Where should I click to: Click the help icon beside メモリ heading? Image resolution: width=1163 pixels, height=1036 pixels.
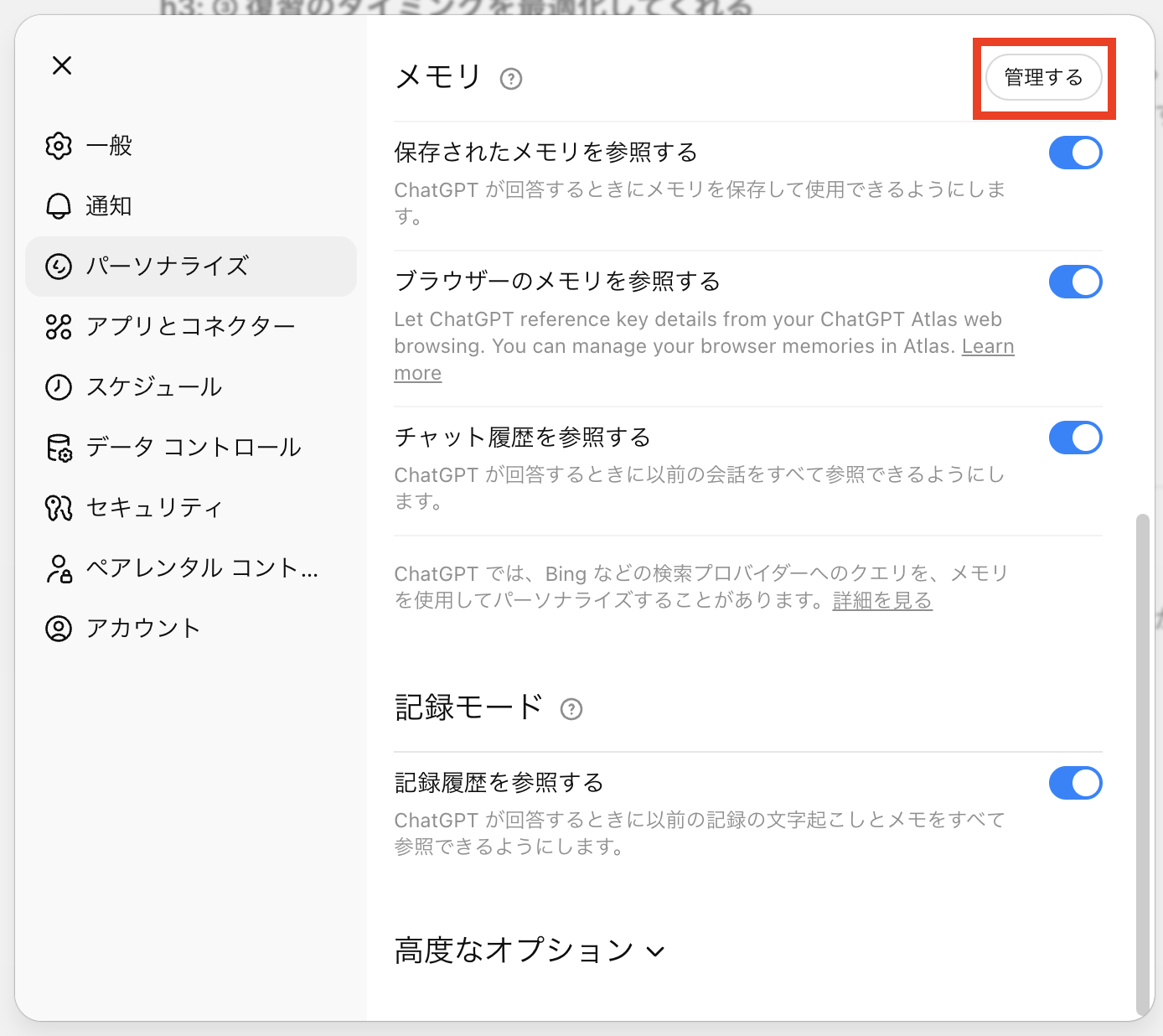pyautogui.click(x=511, y=79)
